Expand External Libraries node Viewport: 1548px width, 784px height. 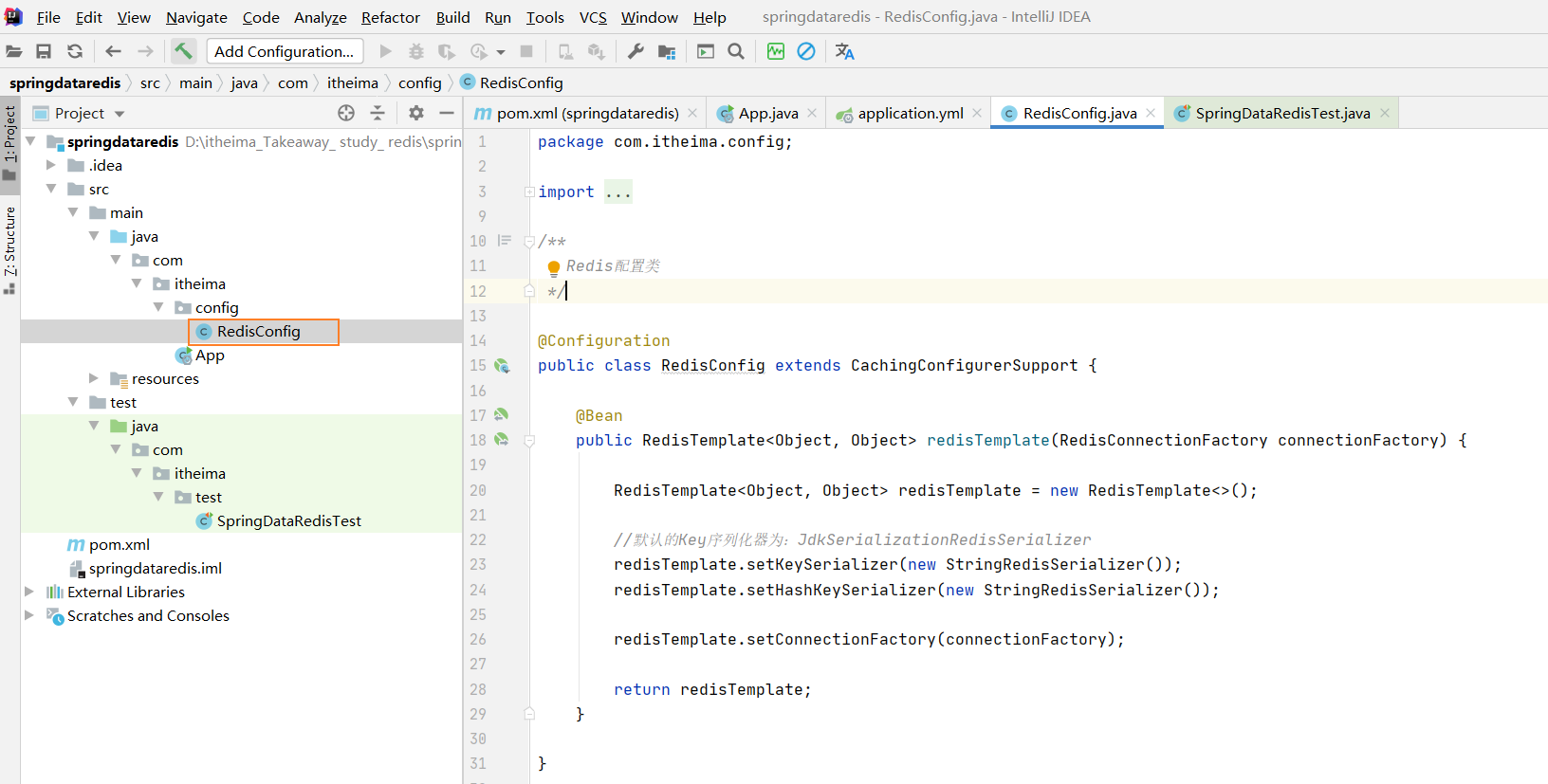(29, 592)
